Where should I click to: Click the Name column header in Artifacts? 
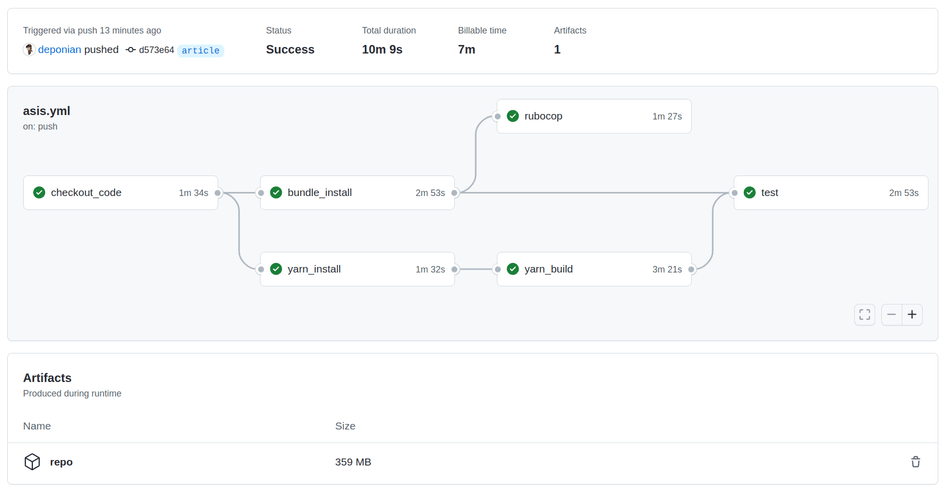tap(36, 426)
